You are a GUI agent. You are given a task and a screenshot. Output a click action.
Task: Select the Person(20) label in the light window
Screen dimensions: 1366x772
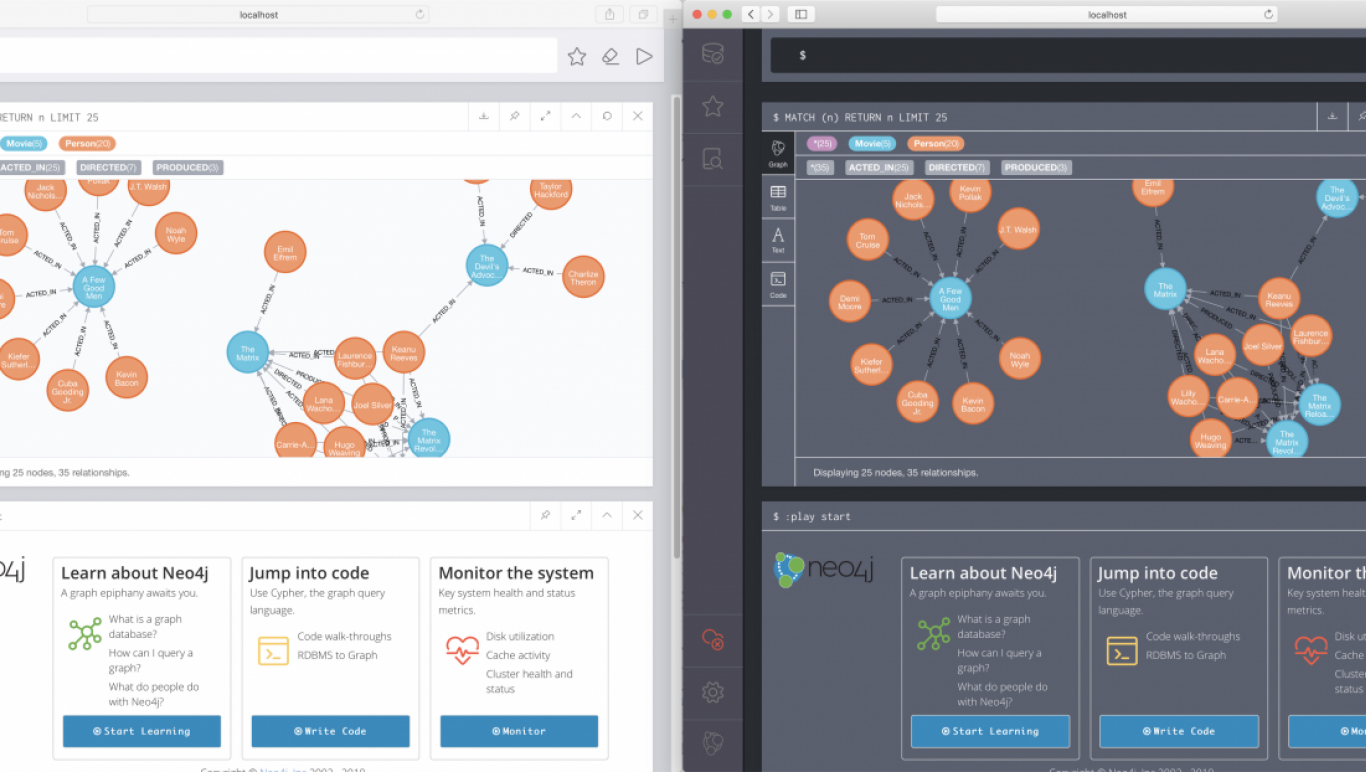(x=87, y=144)
